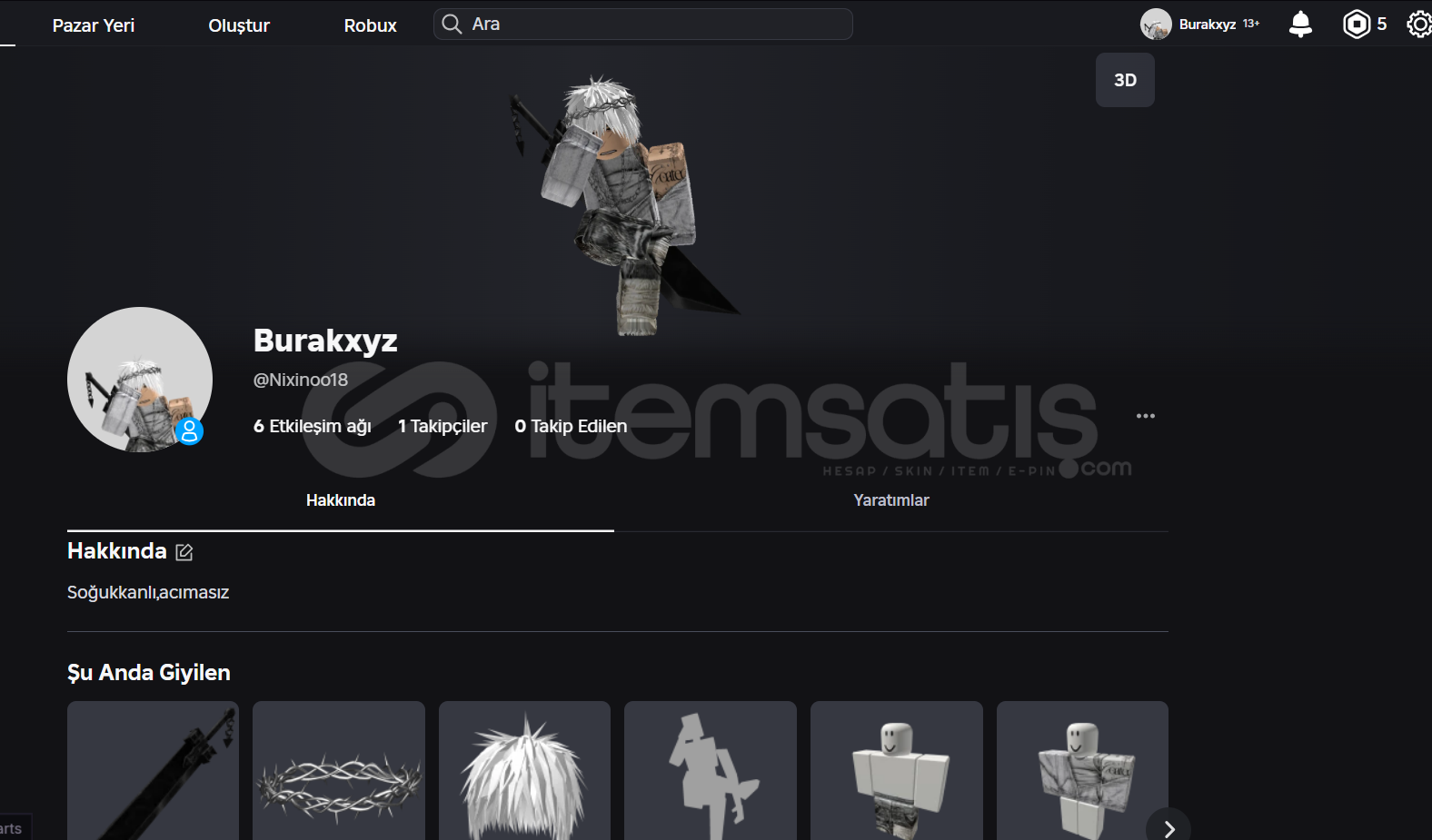Toggle the 3D avatar view

(x=1125, y=80)
